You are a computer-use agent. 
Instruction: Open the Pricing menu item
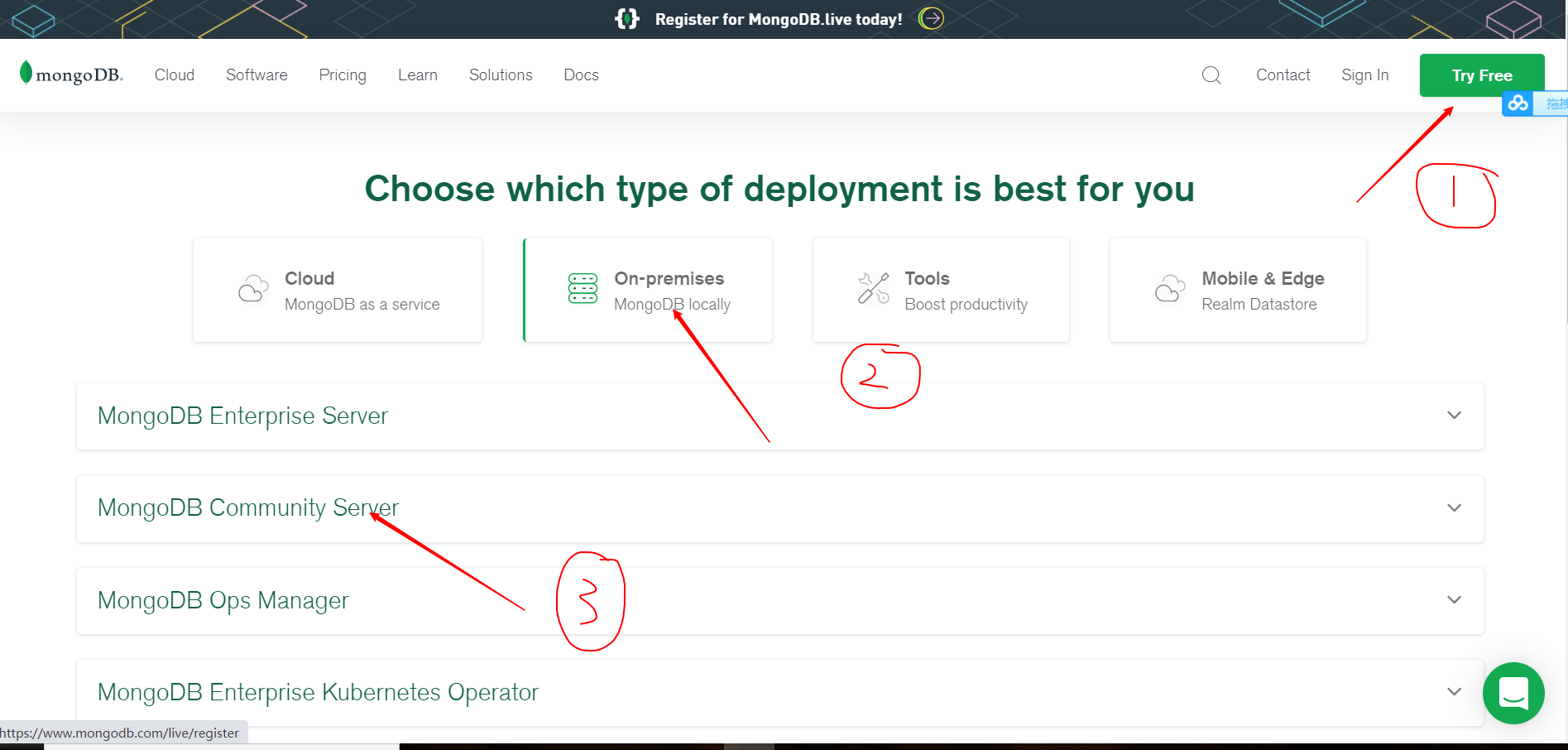tap(343, 75)
